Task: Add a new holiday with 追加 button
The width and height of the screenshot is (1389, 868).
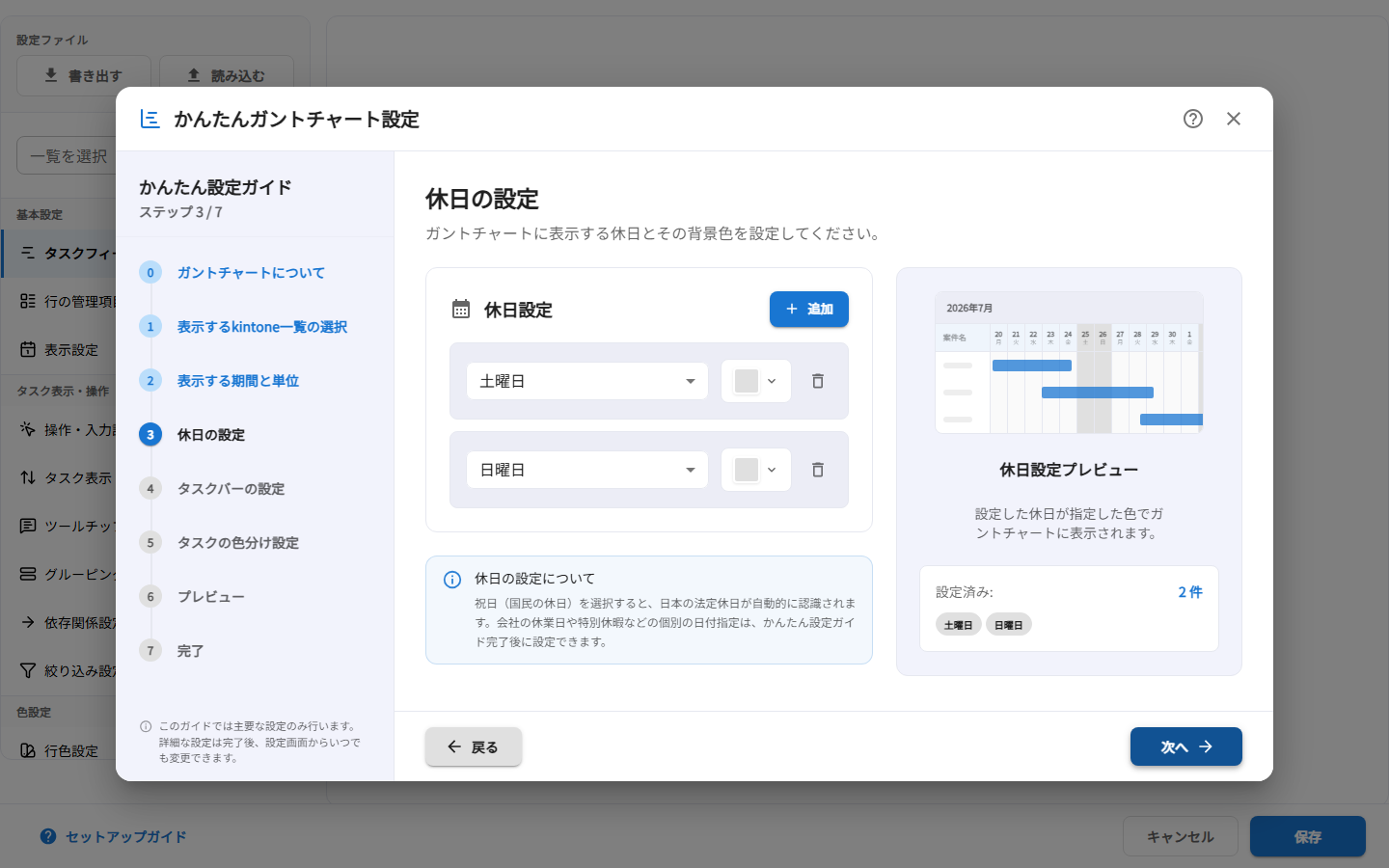Action: [x=809, y=309]
